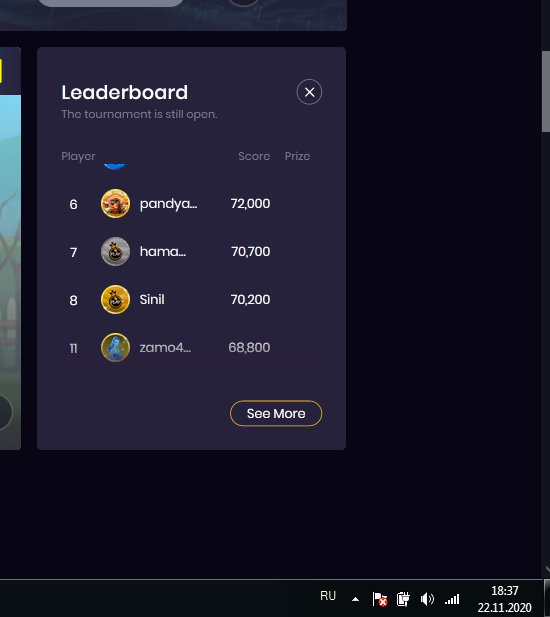
Task: Click the pandya player name
Action: coord(168,204)
